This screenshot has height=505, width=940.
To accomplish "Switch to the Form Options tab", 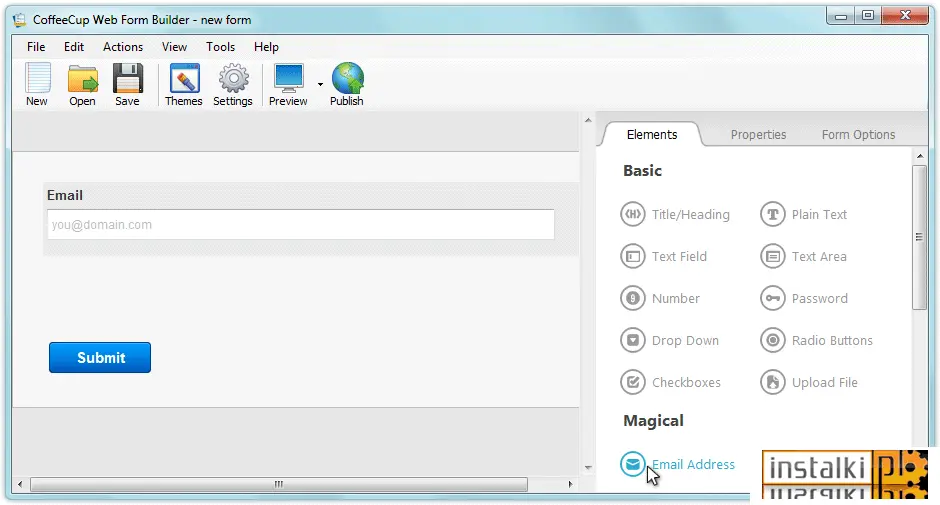I will point(858,134).
